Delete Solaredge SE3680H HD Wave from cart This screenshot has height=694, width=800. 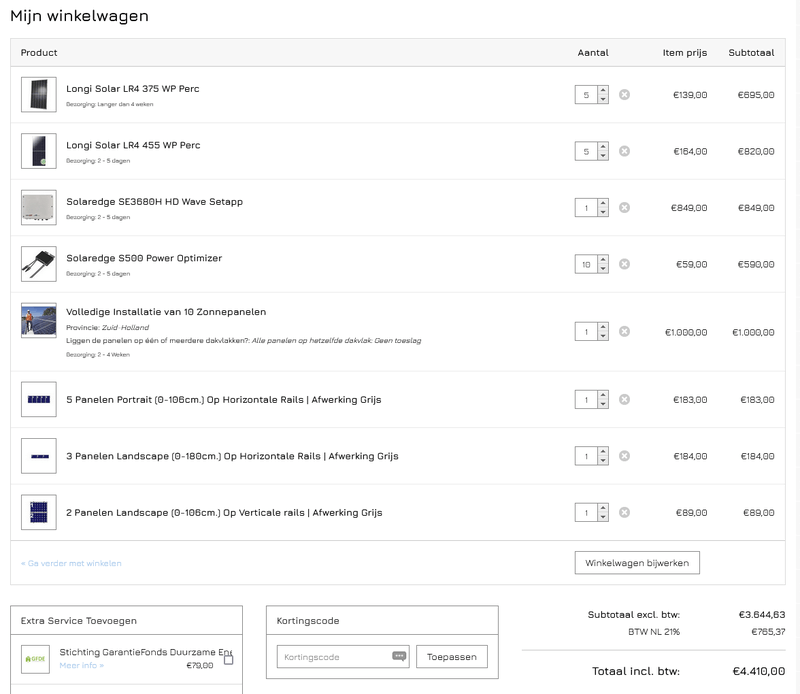click(x=624, y=208)
